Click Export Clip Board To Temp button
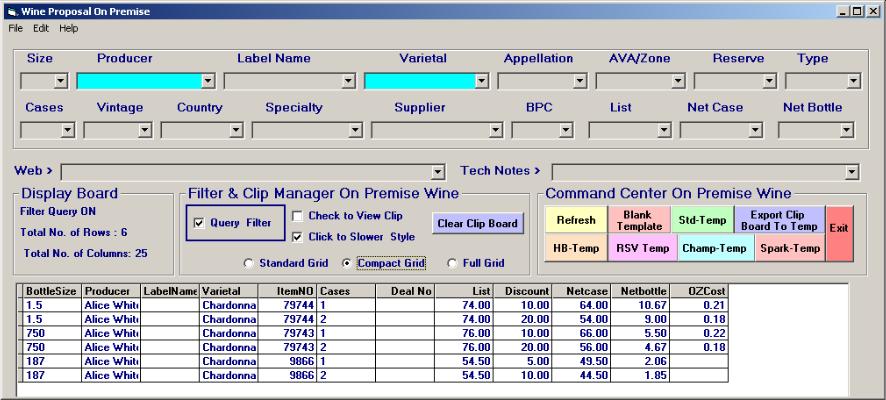Image resolution: width=886 pixels, height=400 pixels. tap(779, 220)
